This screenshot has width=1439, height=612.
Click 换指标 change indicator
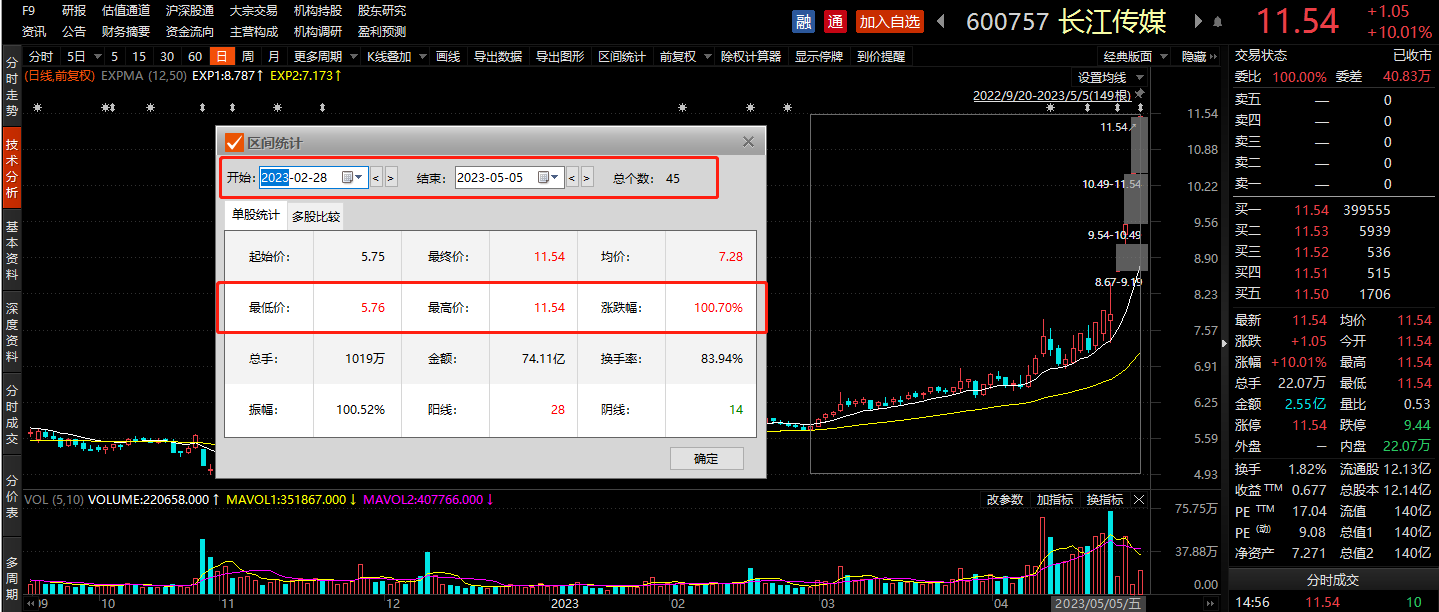pos(1105,499)
